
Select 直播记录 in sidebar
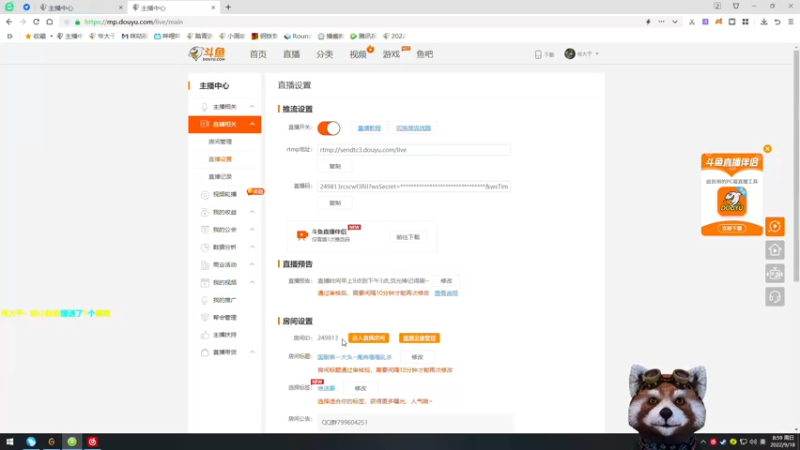click(x=220, y=177)
